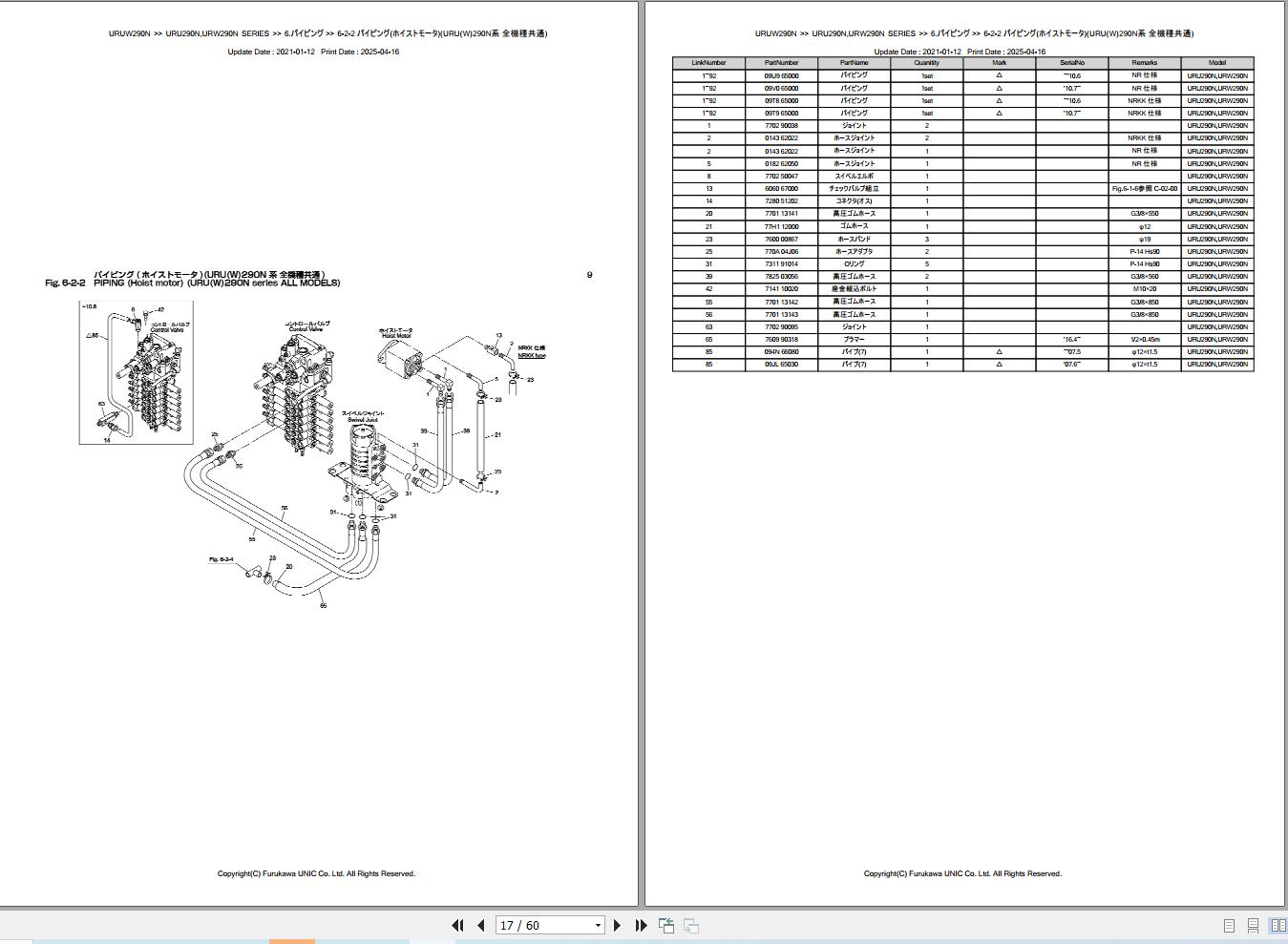The image size is (1288, 944).
Task: Select part number 7280 51202
Action: click(x=781, y=201)
